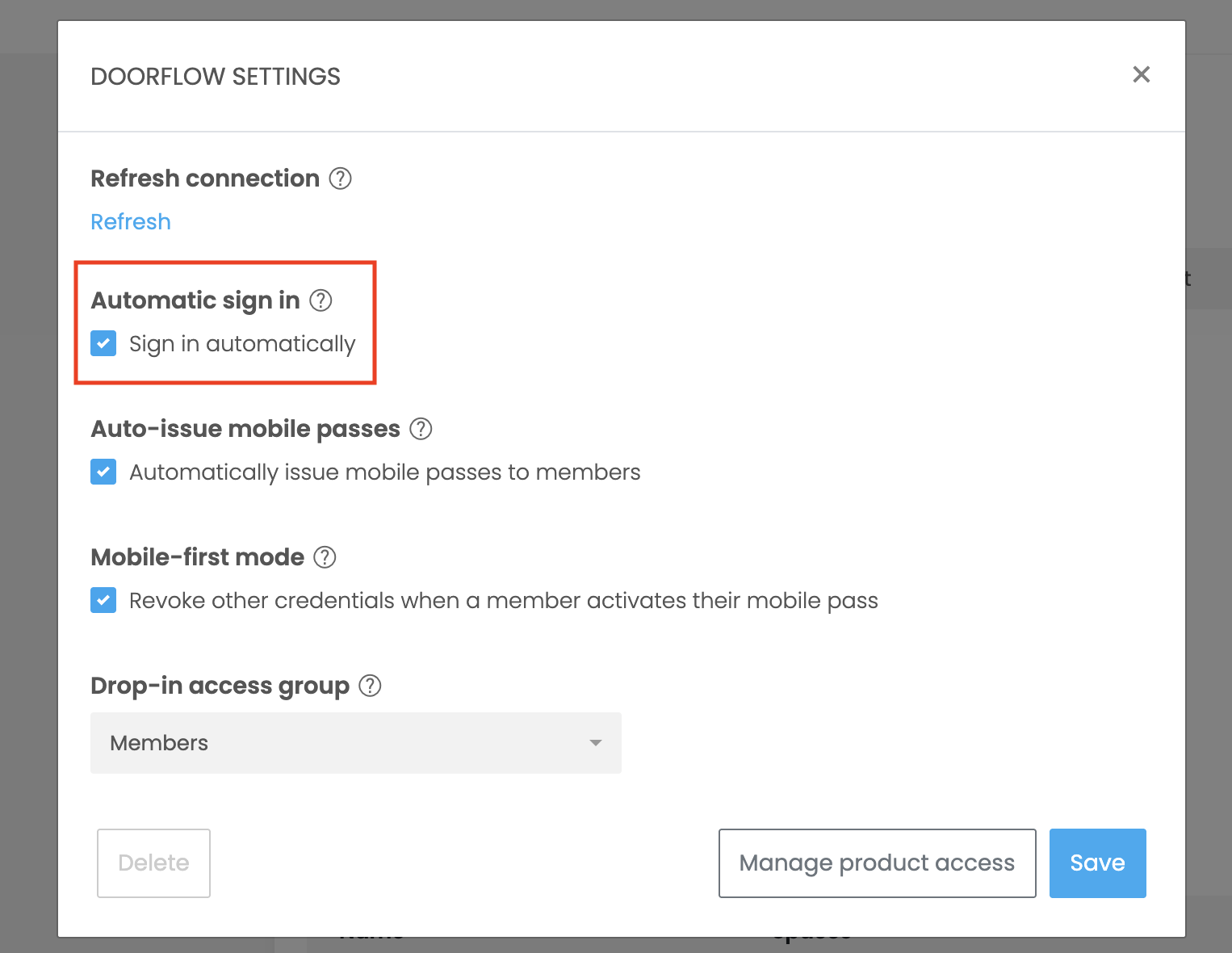Screen dimensions: 1232x953
Task: Open Manage product access
Action: click(x=877, y=863)
